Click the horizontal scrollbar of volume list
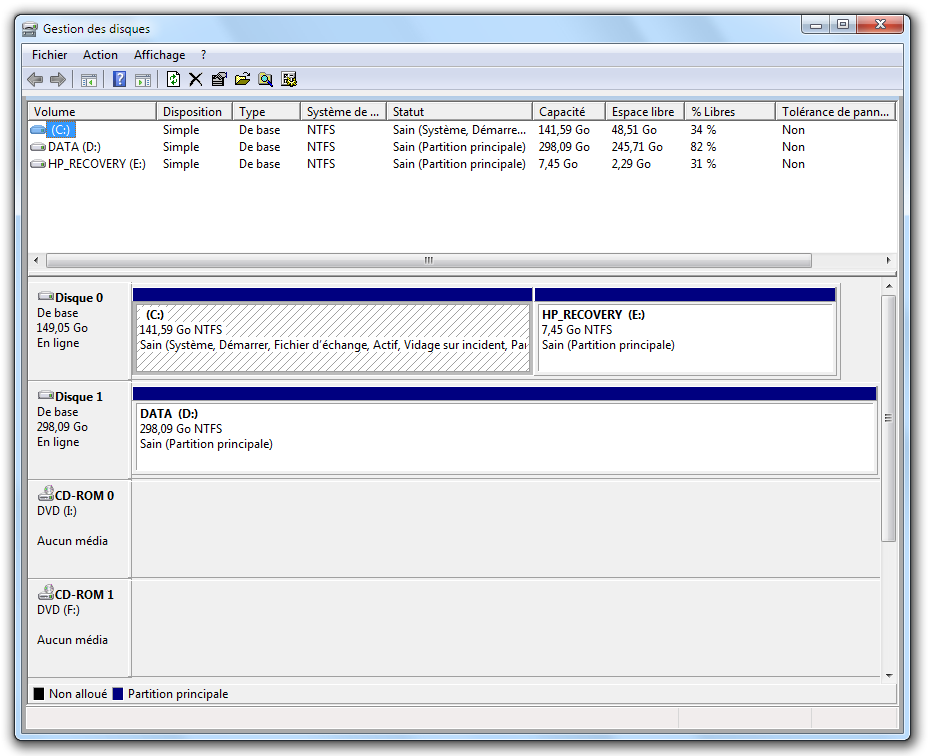Viewport: 929px width, 756px height. (x=428, y=260)
